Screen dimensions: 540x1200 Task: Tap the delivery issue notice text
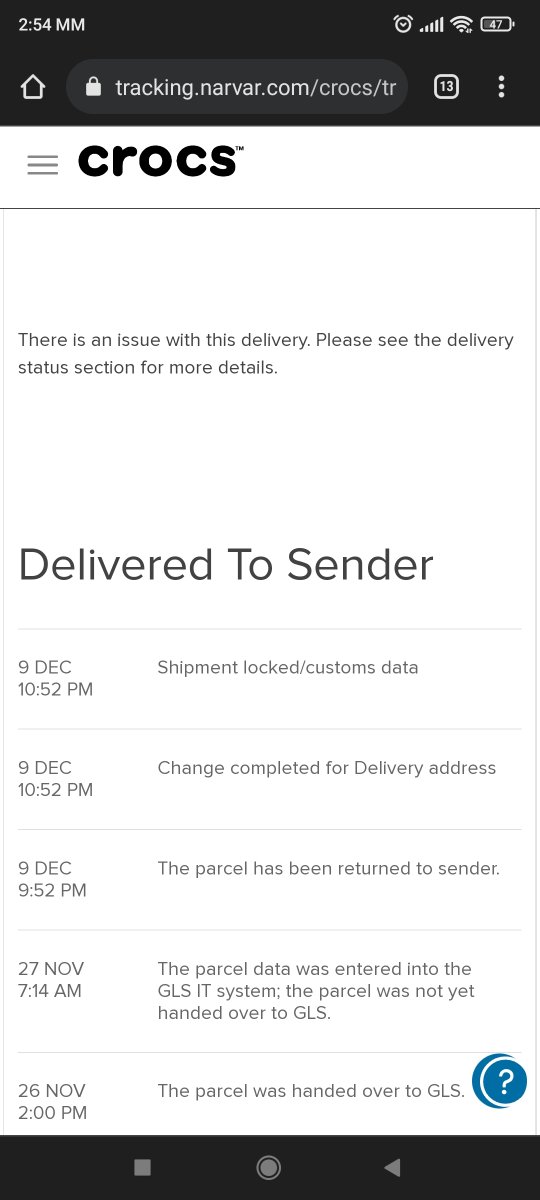pos(266,353)
